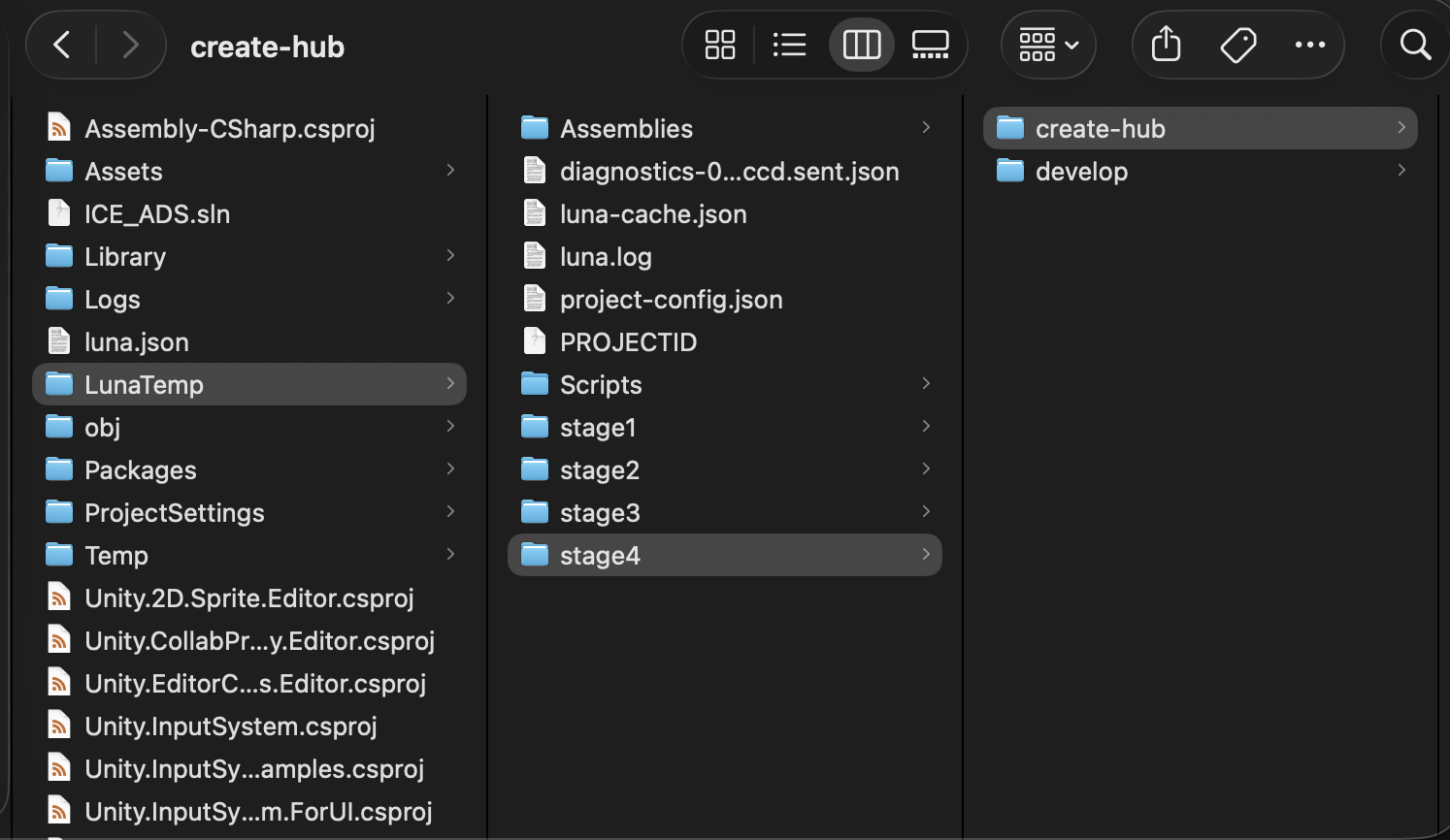Switch to list view
Screen dimensions: 1450x840
[x=789, y=45]
